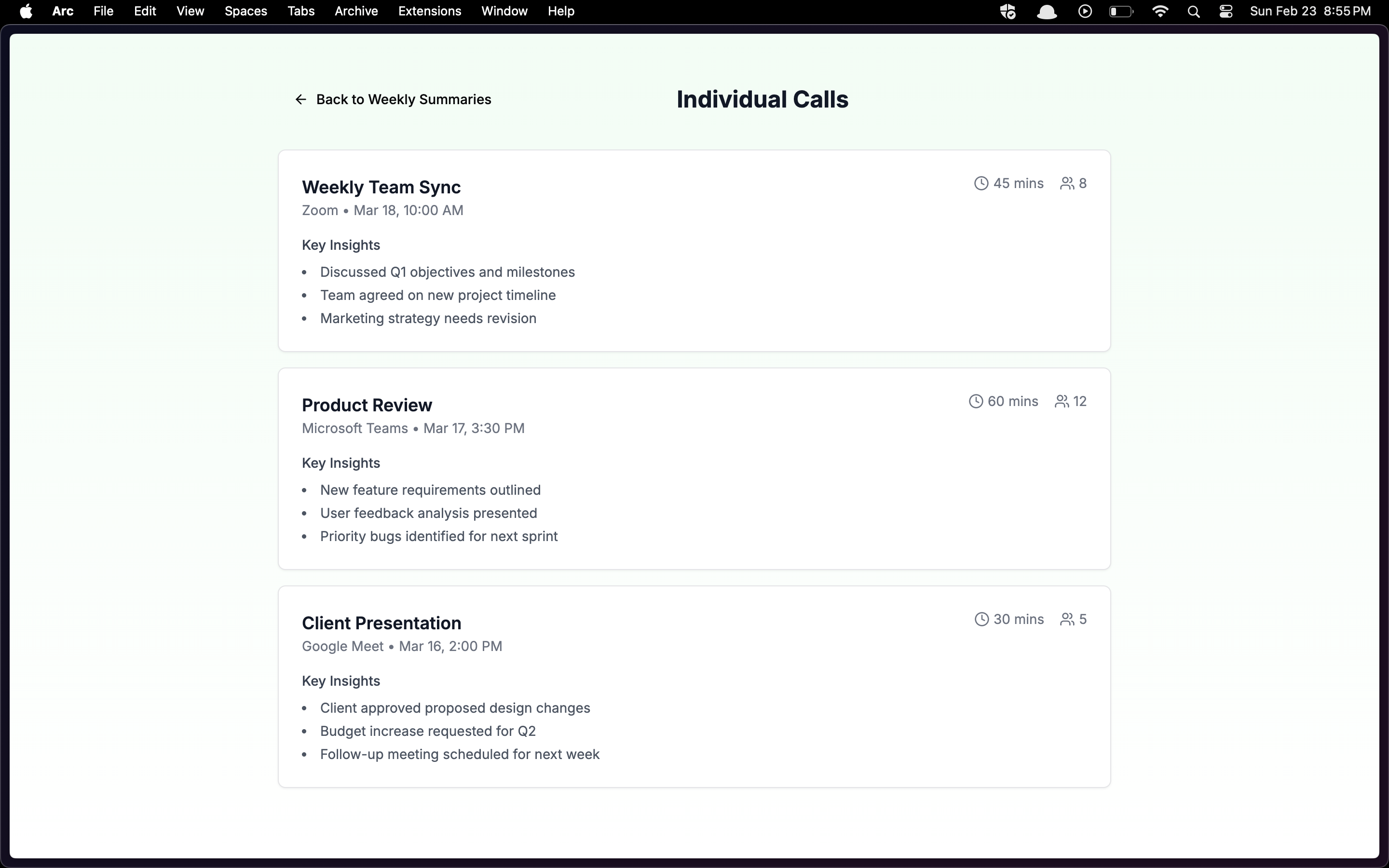The width and height of the screenshot is (1389, 868).
Task: Click the Wi-Fi status icon
Action: 1160,12
